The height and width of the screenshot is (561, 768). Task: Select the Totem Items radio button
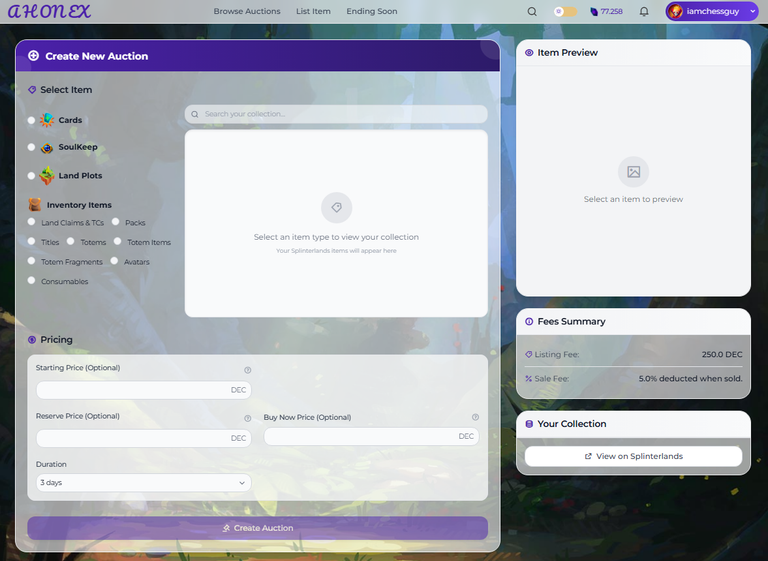click(118, 241)
